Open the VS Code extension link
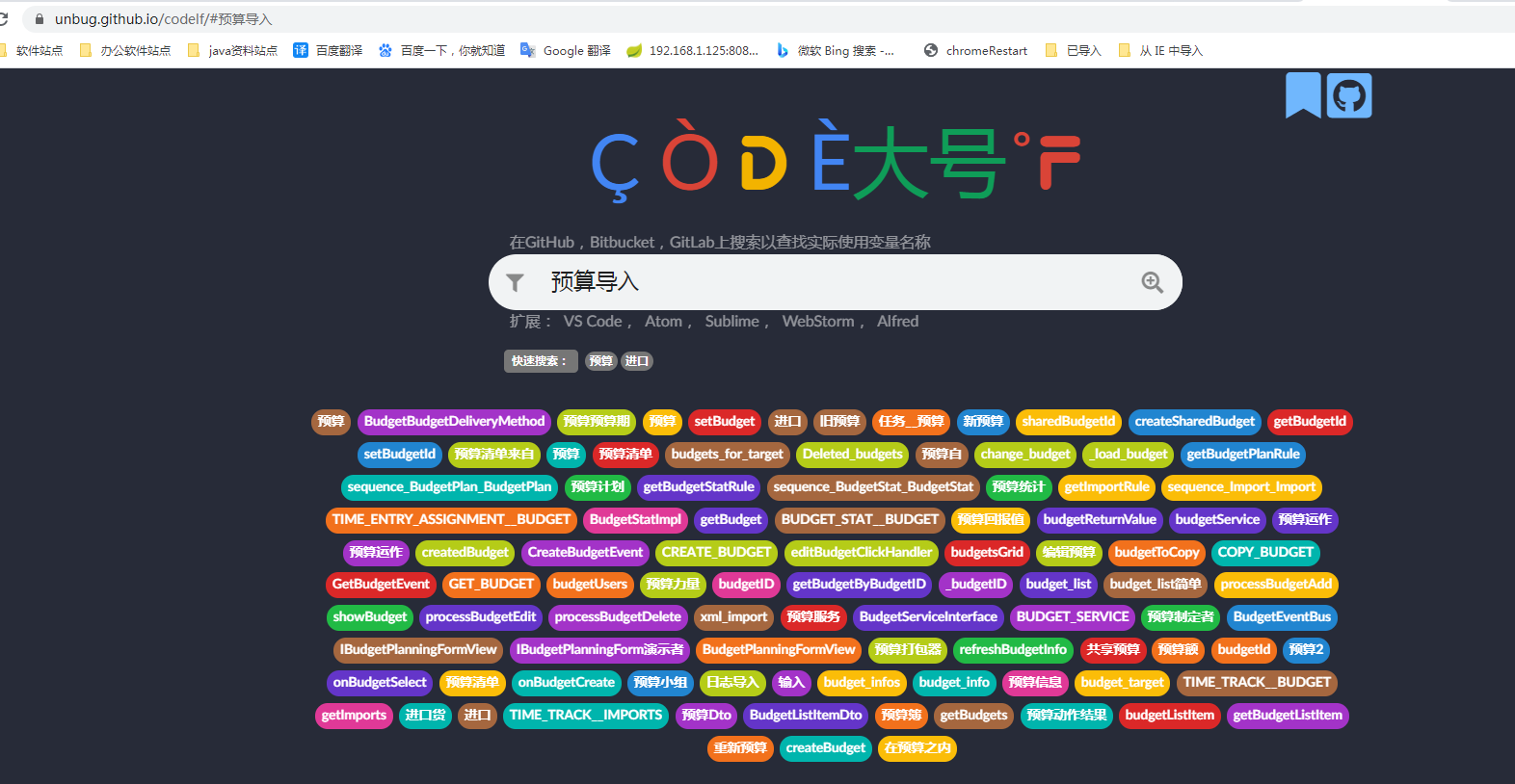1515x784 pixels. coord(593,322)
